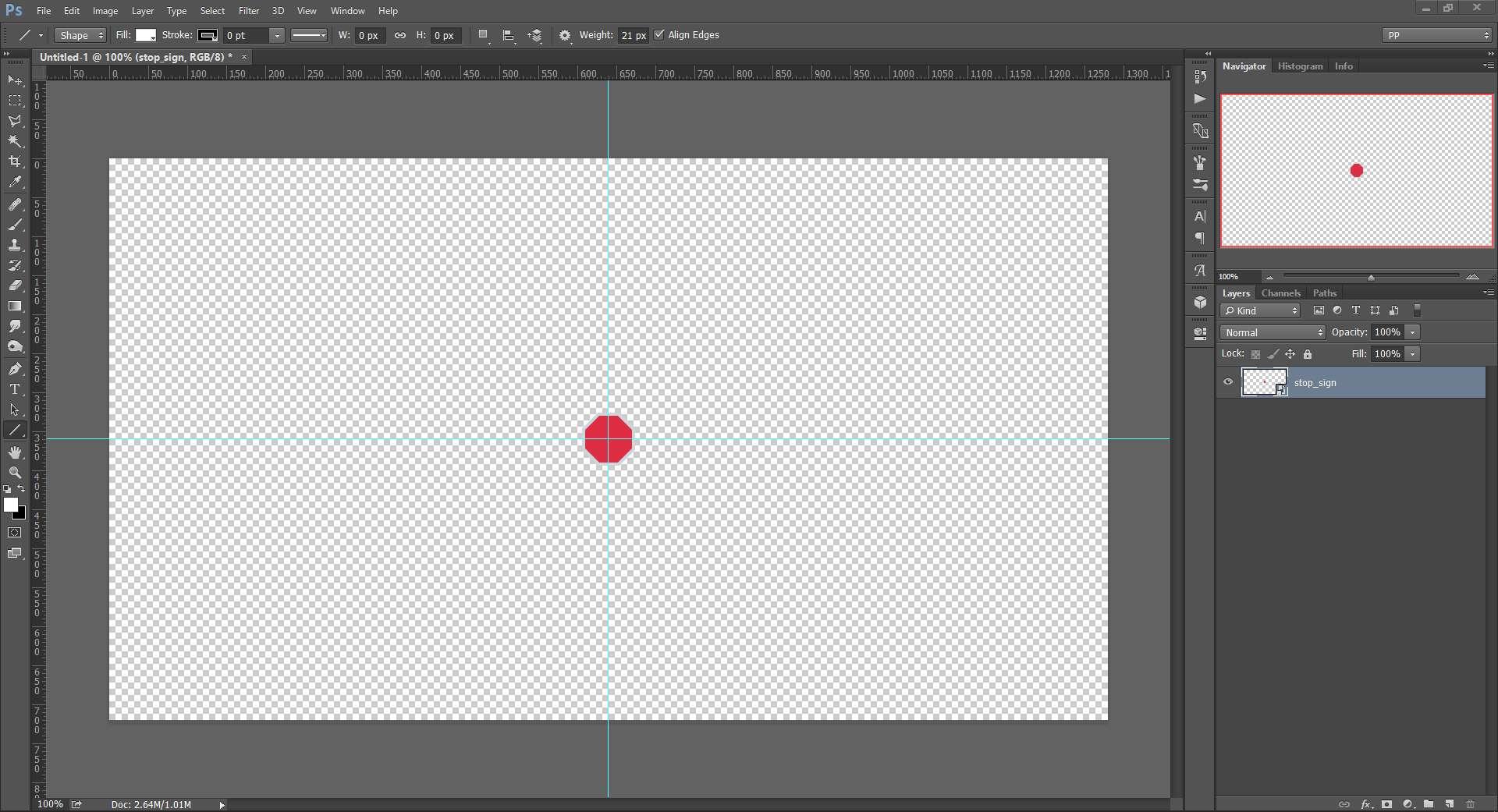
Task: Open the Image menu
Action: (105, 11)
